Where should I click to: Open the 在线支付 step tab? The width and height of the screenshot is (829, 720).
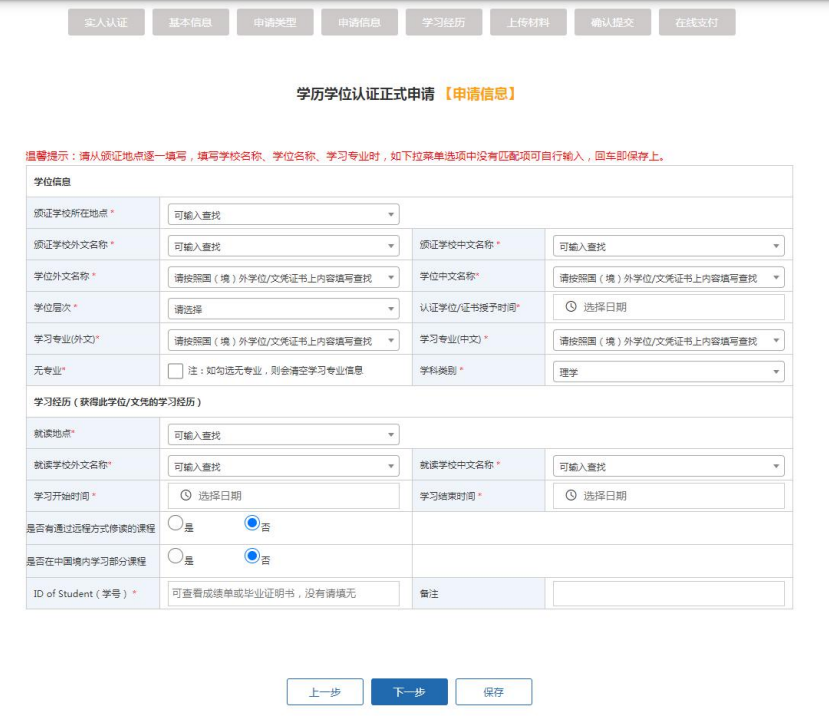[697, 22]
